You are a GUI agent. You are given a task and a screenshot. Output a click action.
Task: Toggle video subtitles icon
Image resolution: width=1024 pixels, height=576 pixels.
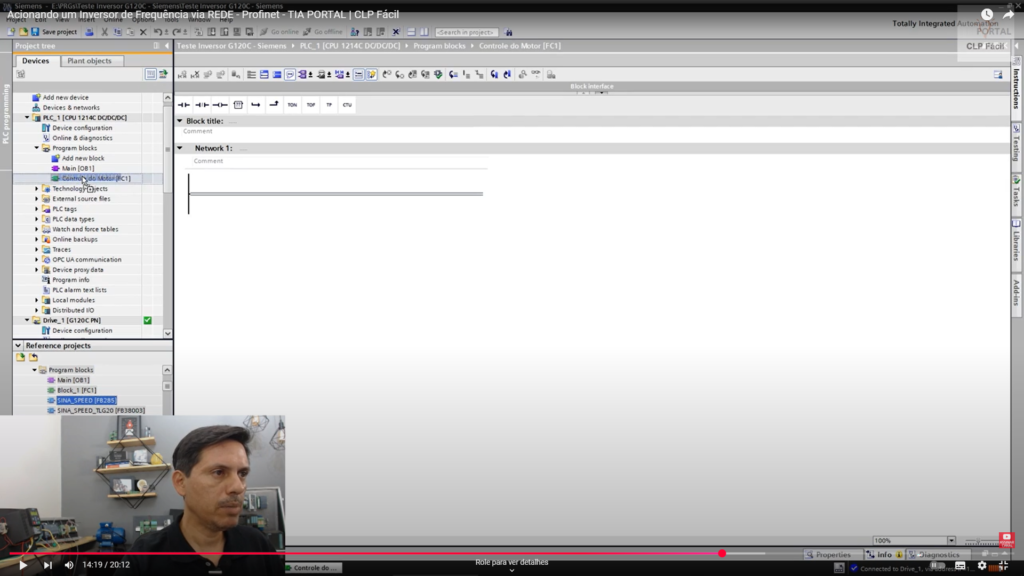[x=960, y=566]
